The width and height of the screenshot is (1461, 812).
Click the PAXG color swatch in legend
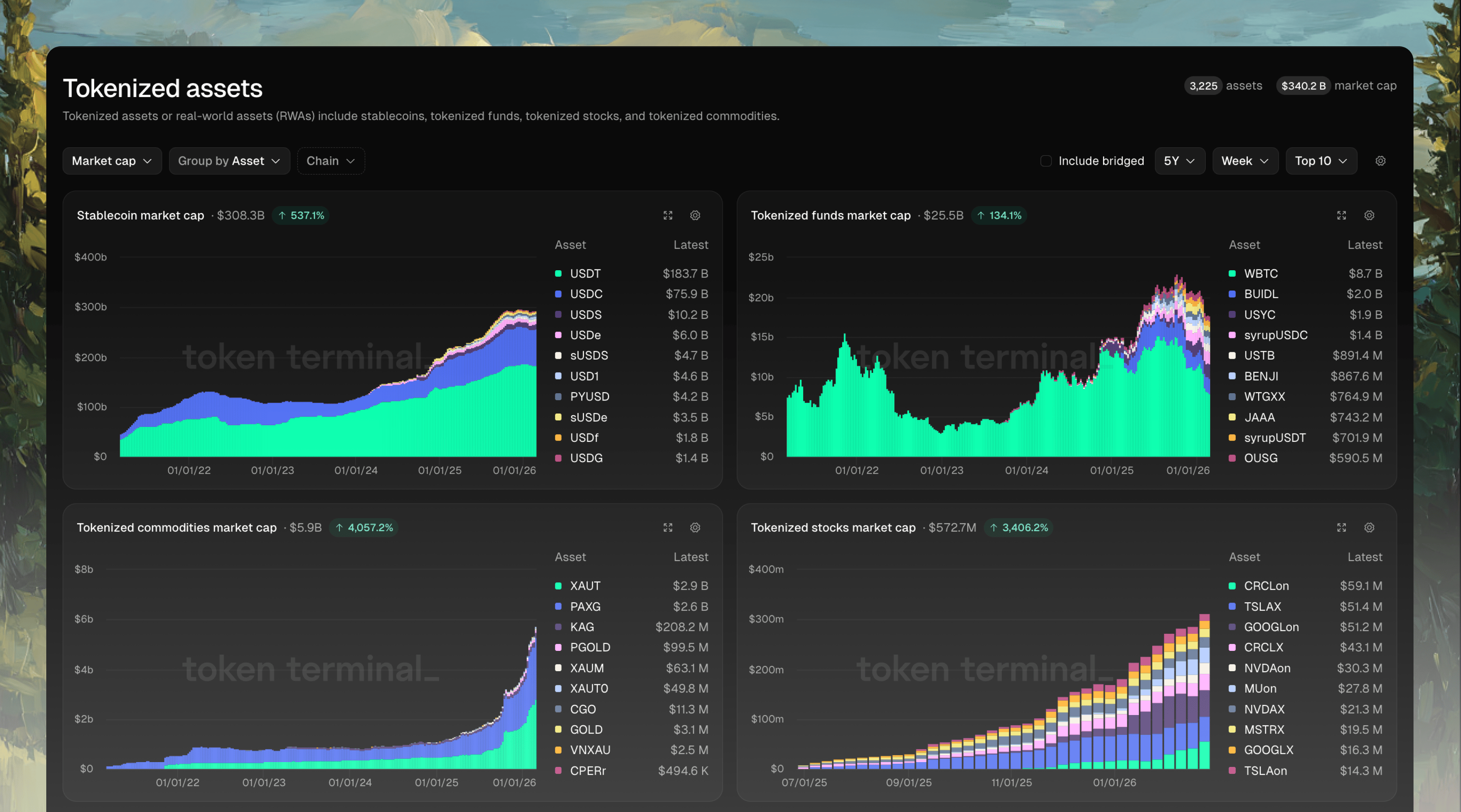tap(558, 606)
